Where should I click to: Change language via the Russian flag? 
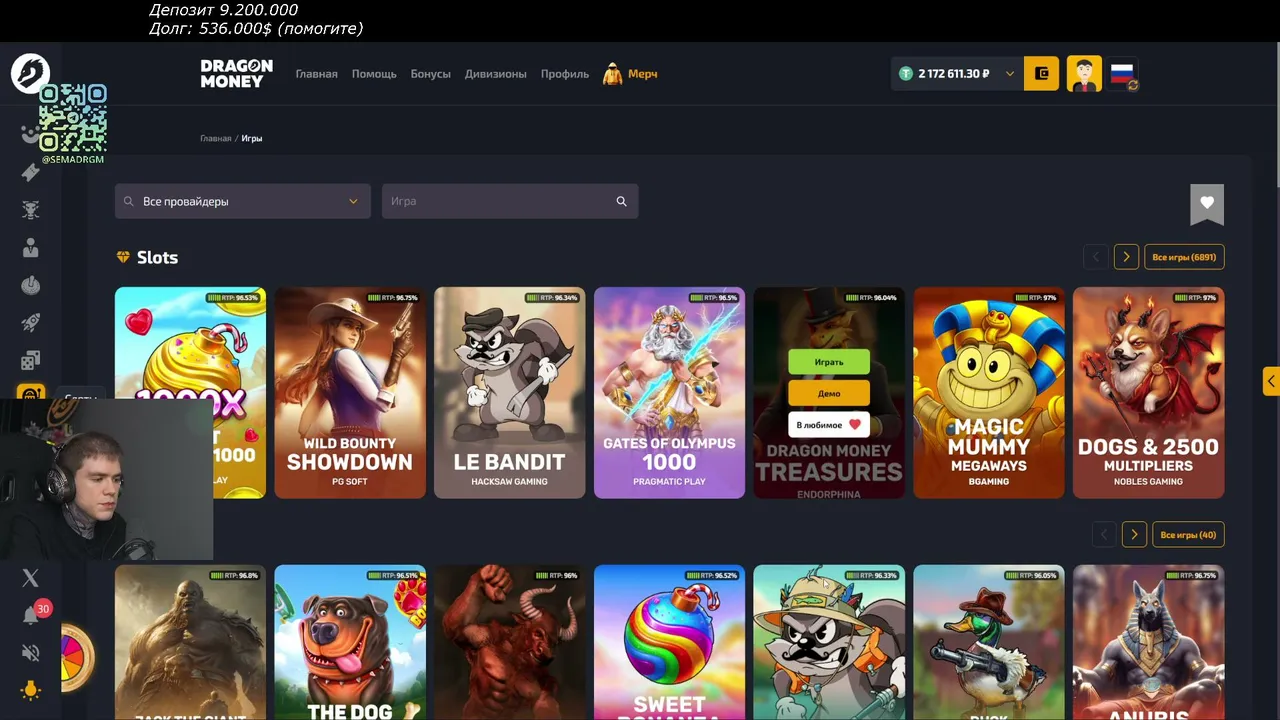tap(1124, 74)
